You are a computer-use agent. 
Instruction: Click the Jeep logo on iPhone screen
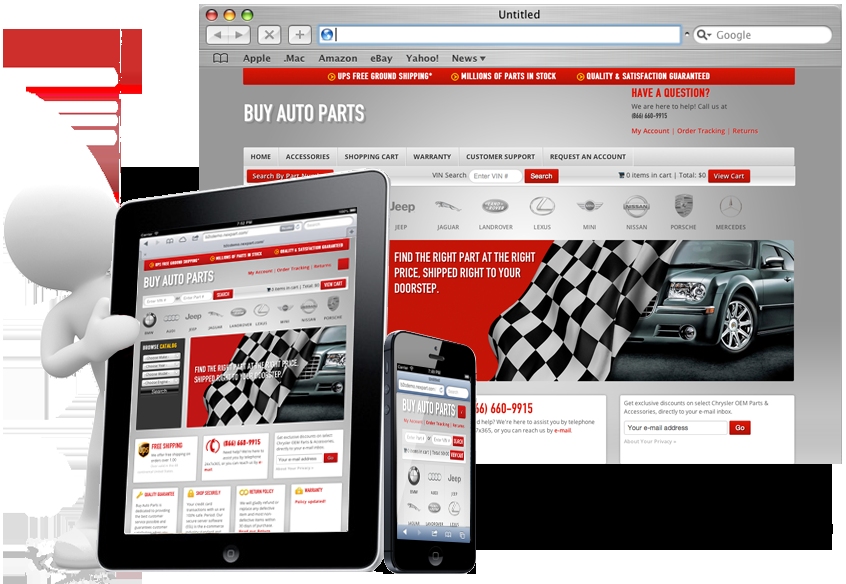(454, 478)
